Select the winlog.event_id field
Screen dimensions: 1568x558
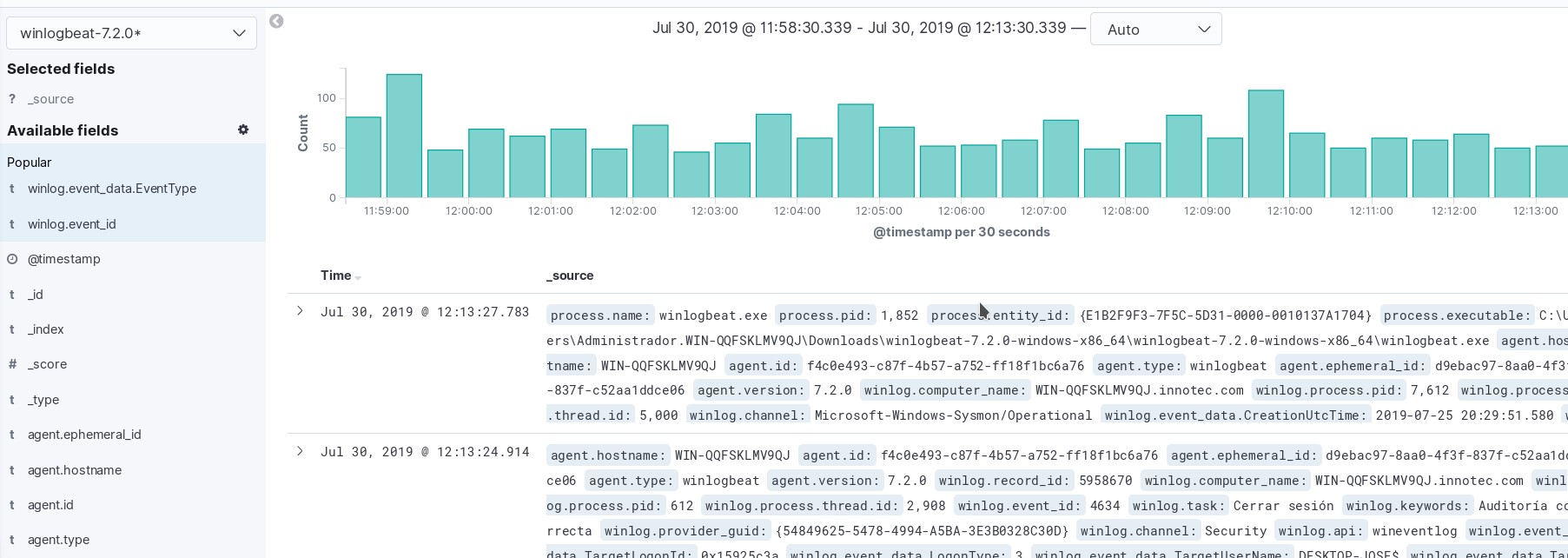[72, 224]
